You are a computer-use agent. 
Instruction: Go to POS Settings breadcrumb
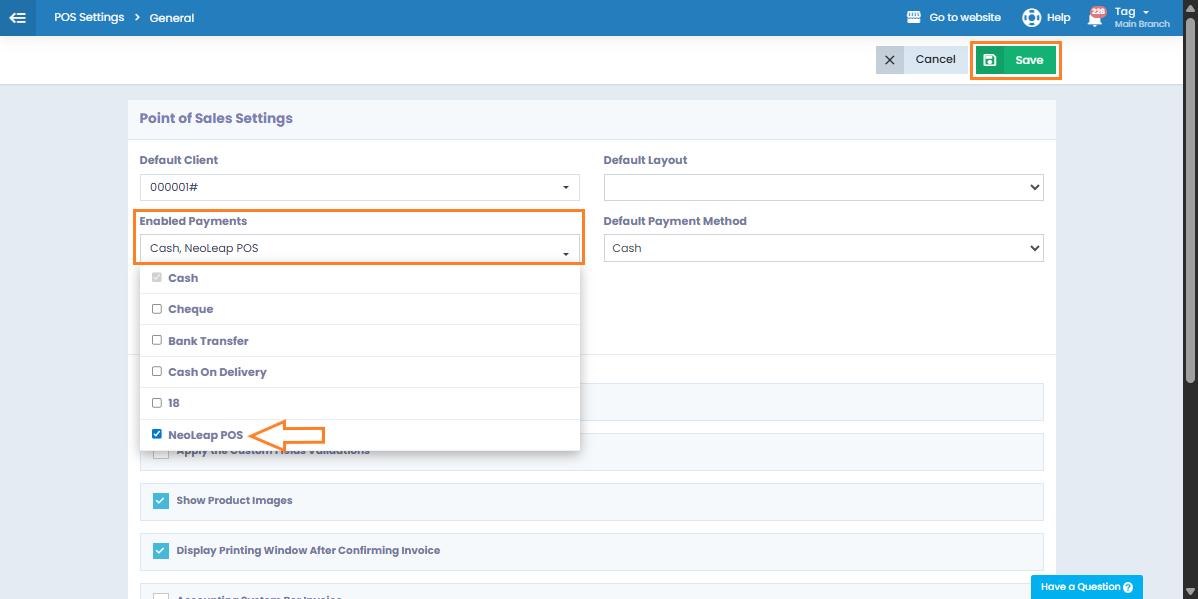pyautogui.click(x=89, y=18)
